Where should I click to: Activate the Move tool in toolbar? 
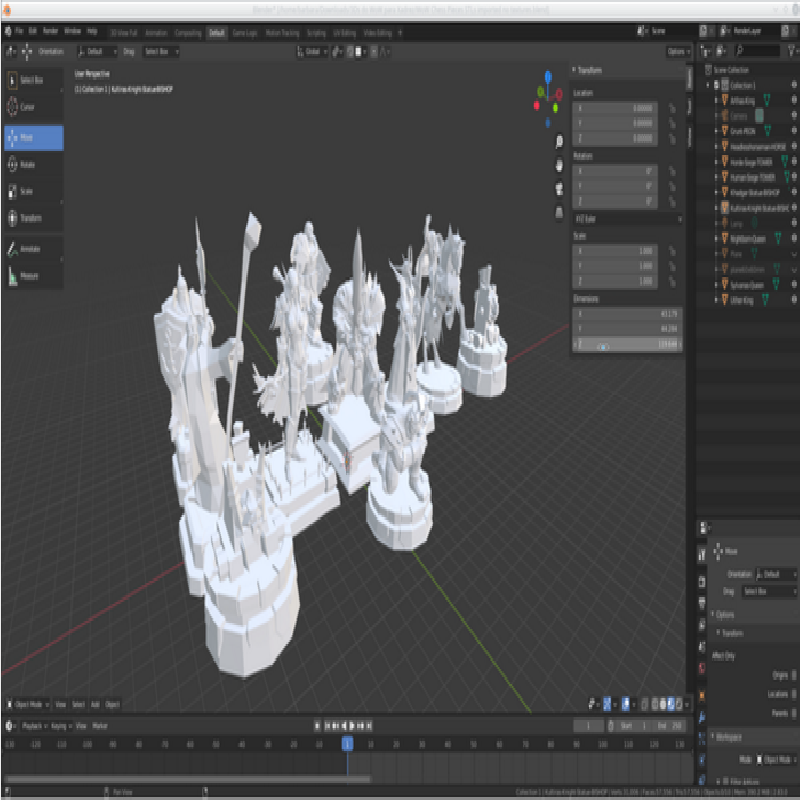pos(34,138)
